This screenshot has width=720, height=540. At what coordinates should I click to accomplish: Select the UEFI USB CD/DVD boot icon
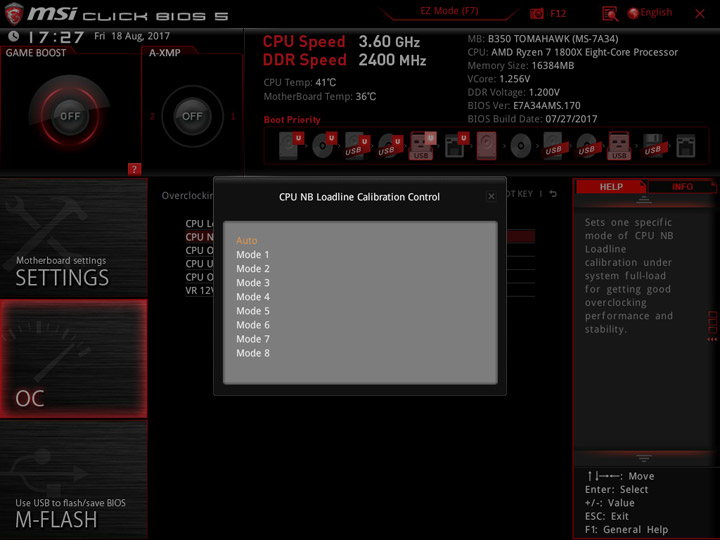point(390,146)
